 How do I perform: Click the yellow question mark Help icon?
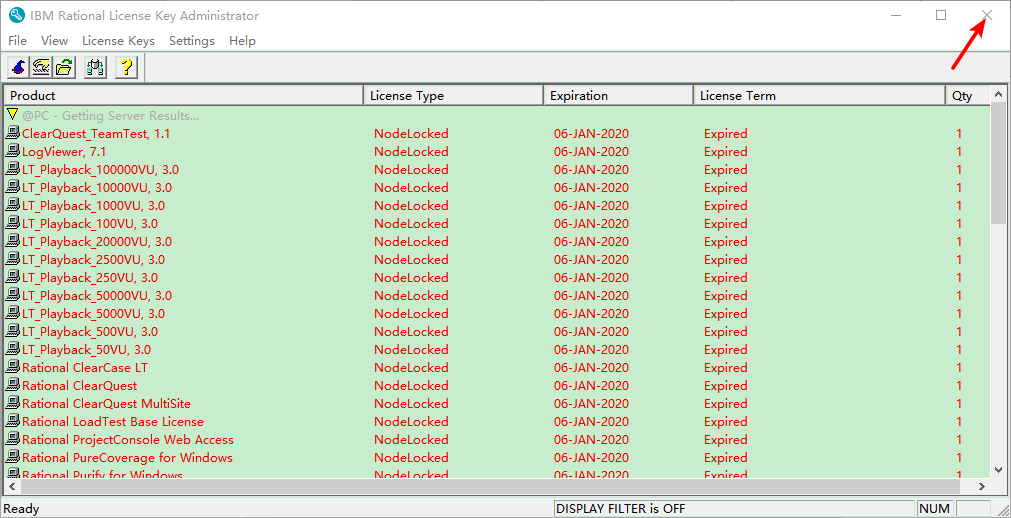pyautogui.click(x=127, y=67)
